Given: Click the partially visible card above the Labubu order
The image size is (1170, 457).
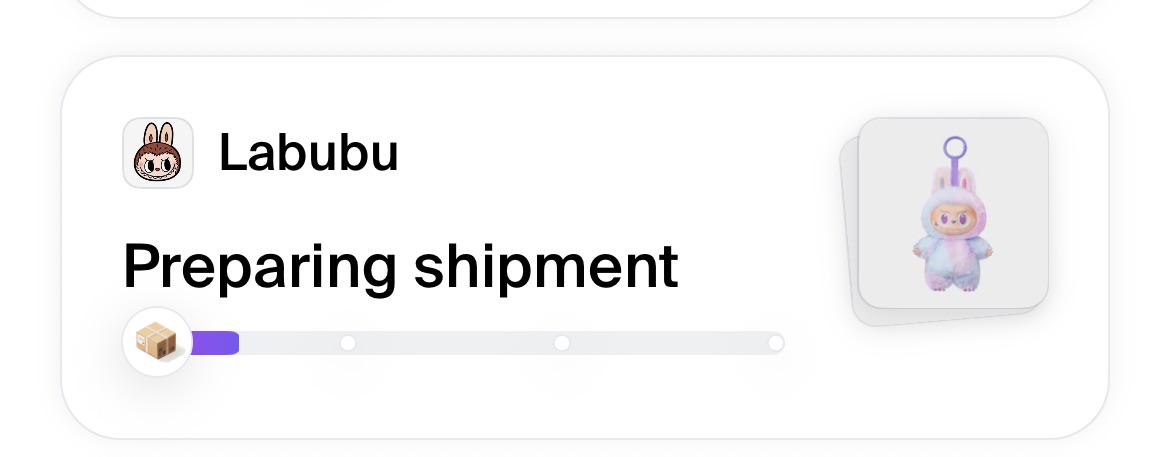Looking at the screenshot, I should (585, 6).
